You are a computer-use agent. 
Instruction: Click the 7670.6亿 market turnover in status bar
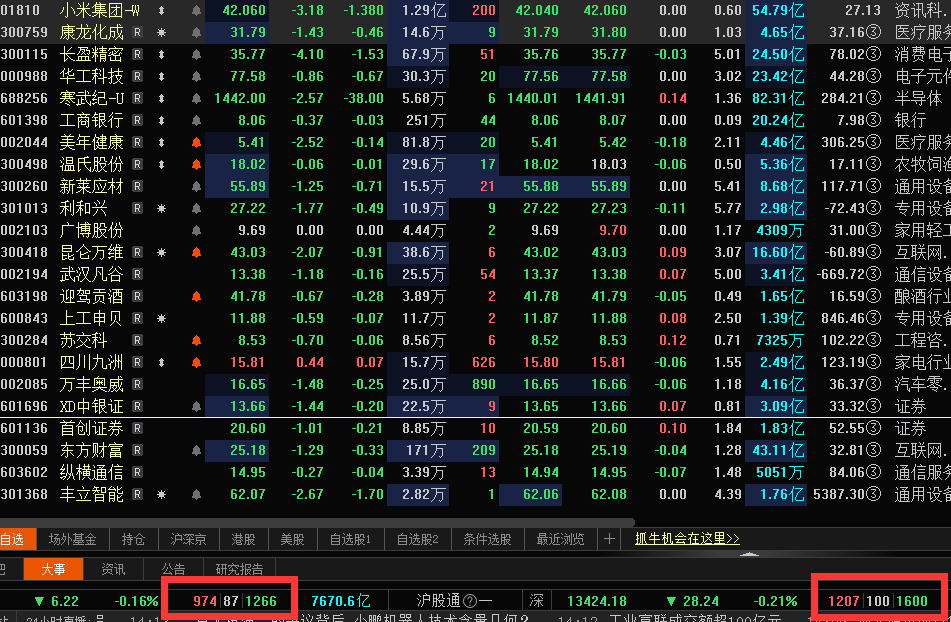pos(341,601)
